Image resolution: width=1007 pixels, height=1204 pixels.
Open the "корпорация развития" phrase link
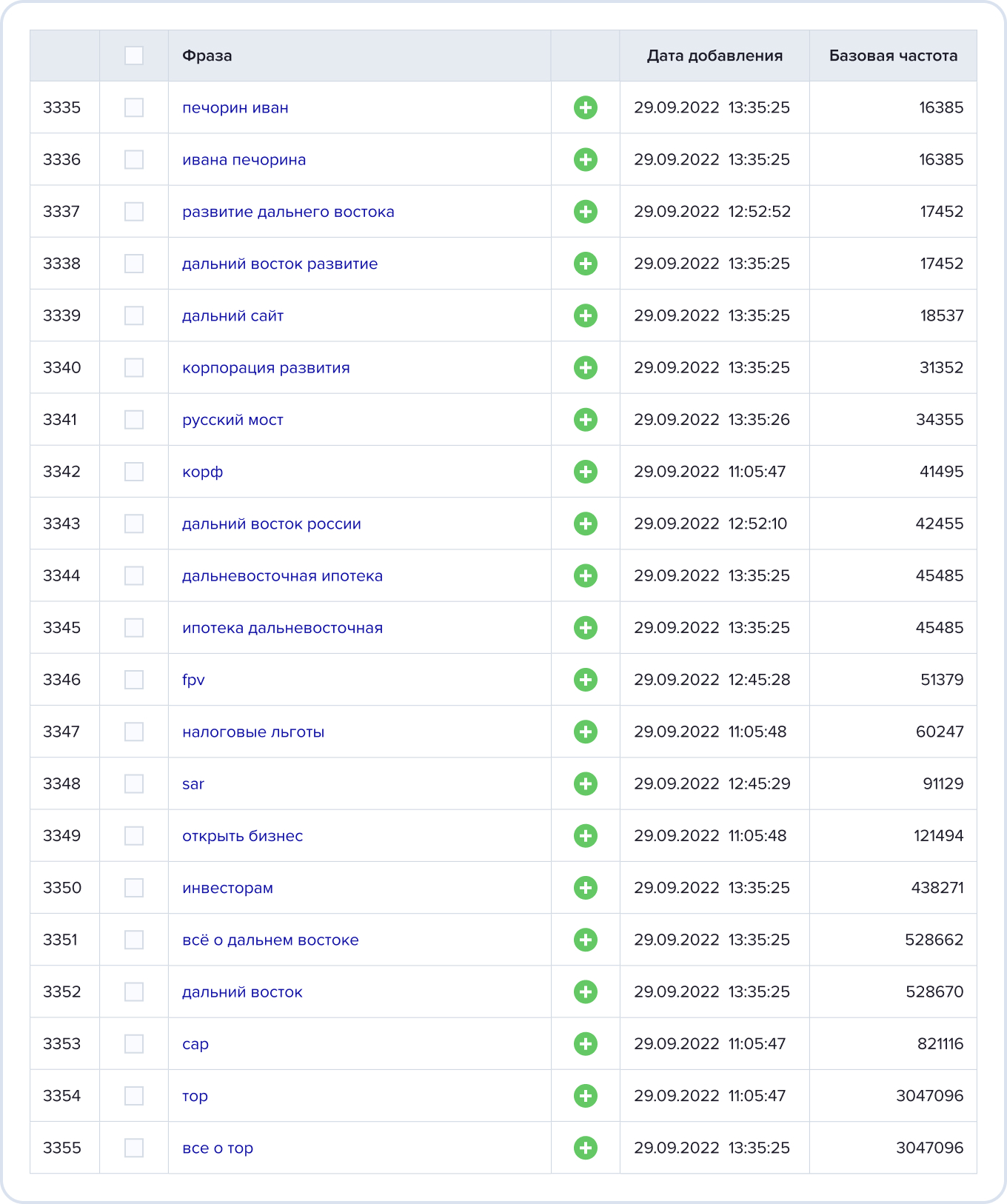click(x=266, y=368)
